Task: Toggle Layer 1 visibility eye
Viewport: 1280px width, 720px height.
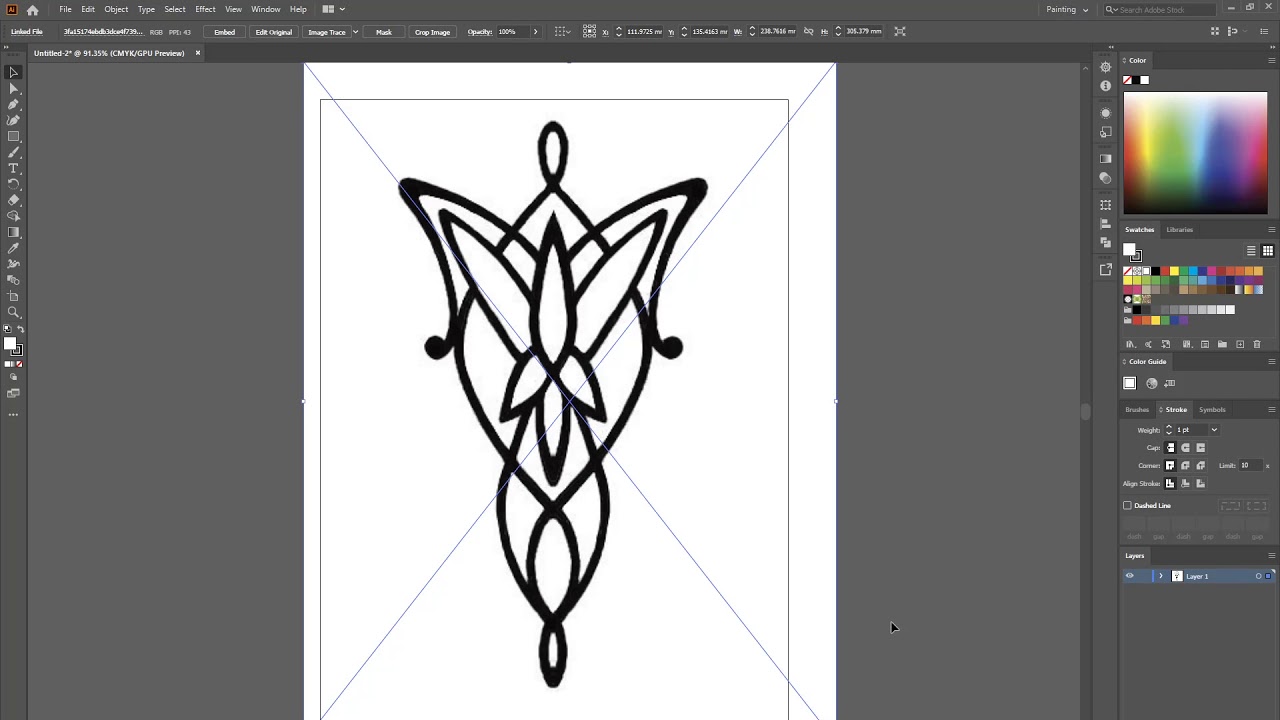Action: click(1130, 576)
